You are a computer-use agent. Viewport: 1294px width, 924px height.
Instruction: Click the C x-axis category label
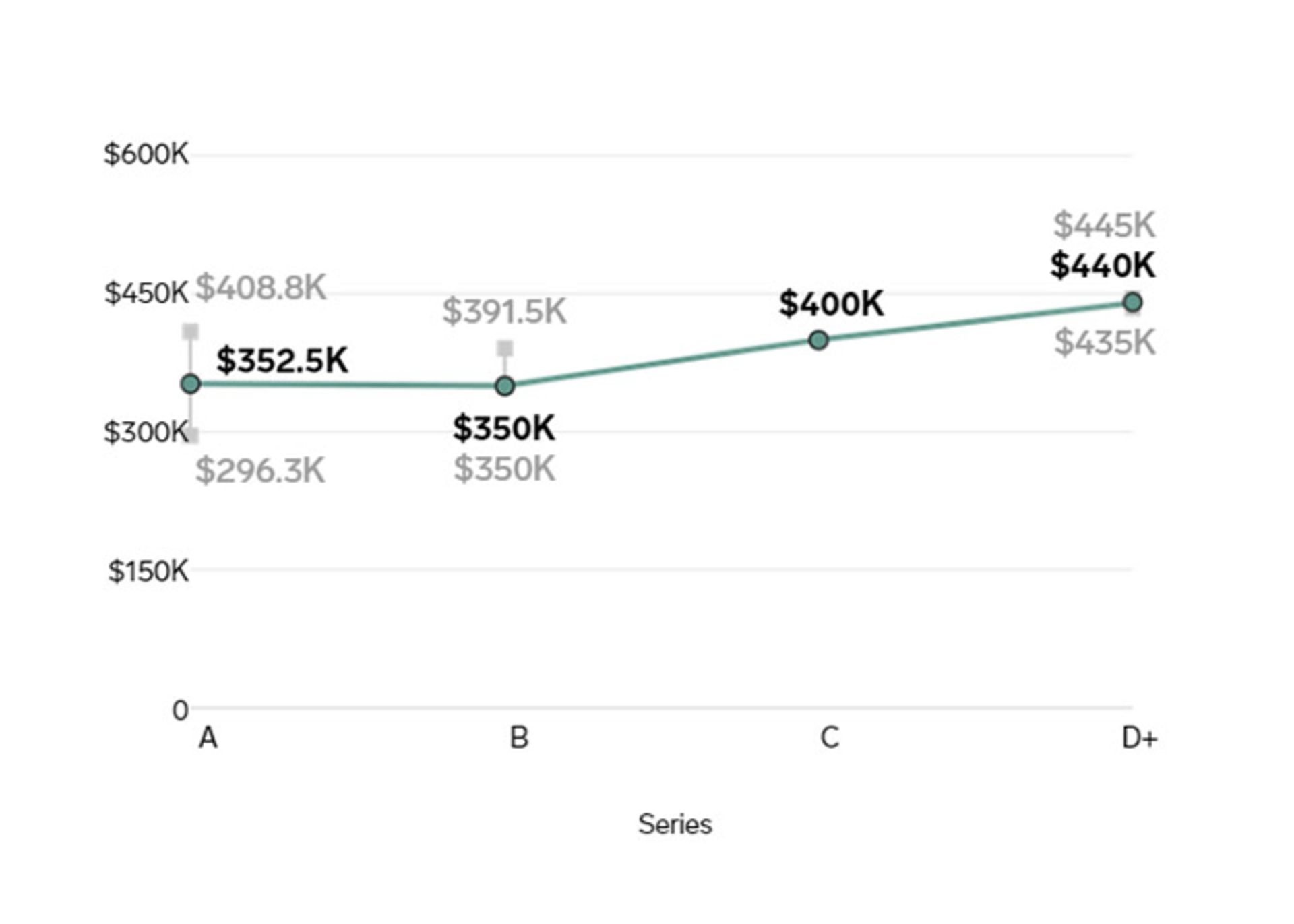tap(830, 738)
